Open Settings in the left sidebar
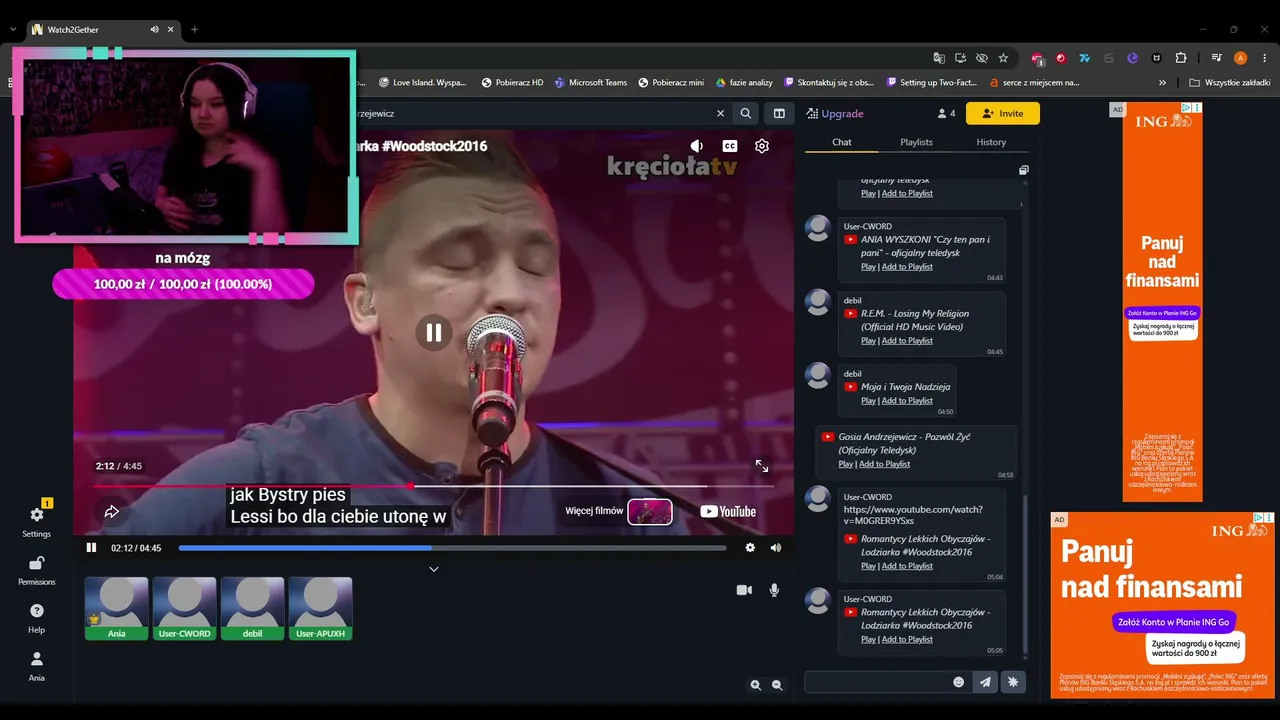Screen dimensions: 1280x720 [x=37, y=520]
